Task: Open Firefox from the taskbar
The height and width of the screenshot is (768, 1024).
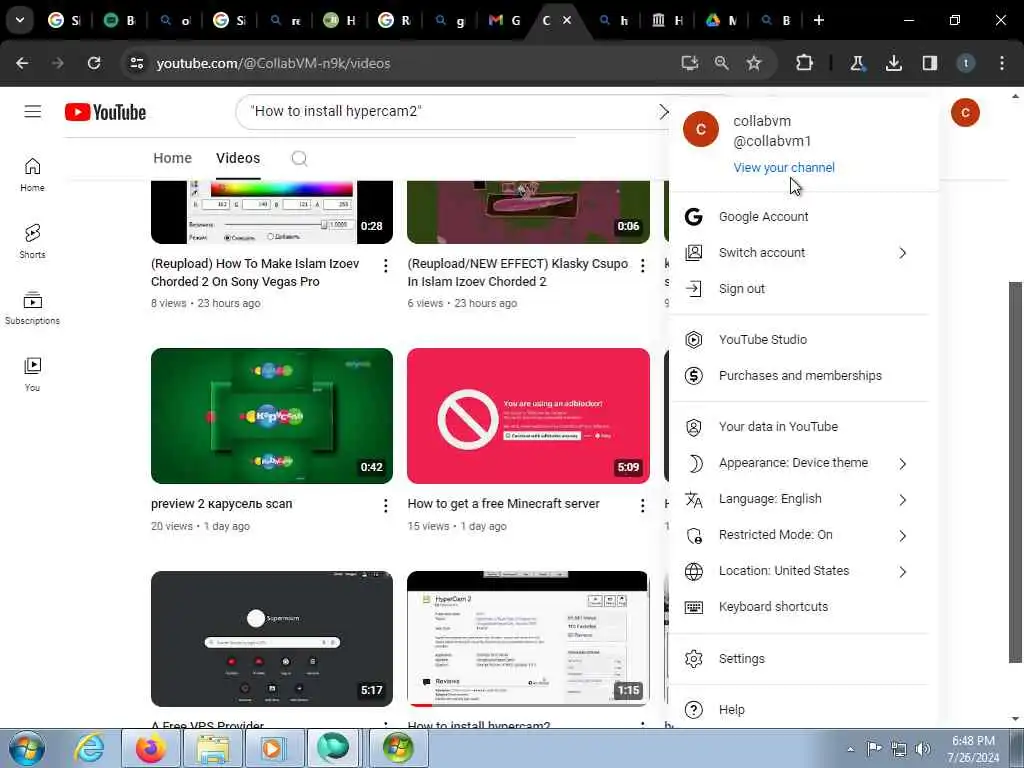Action: click(x=151, y=748)
